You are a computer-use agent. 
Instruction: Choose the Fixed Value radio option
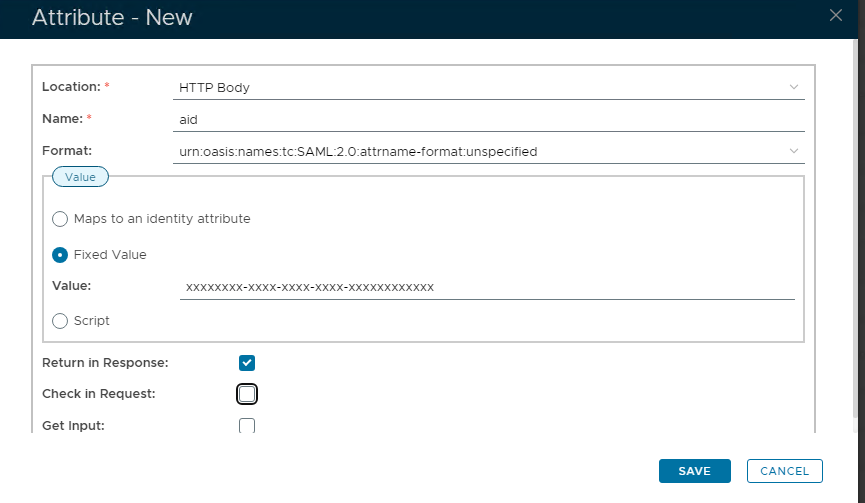[60, 255]
